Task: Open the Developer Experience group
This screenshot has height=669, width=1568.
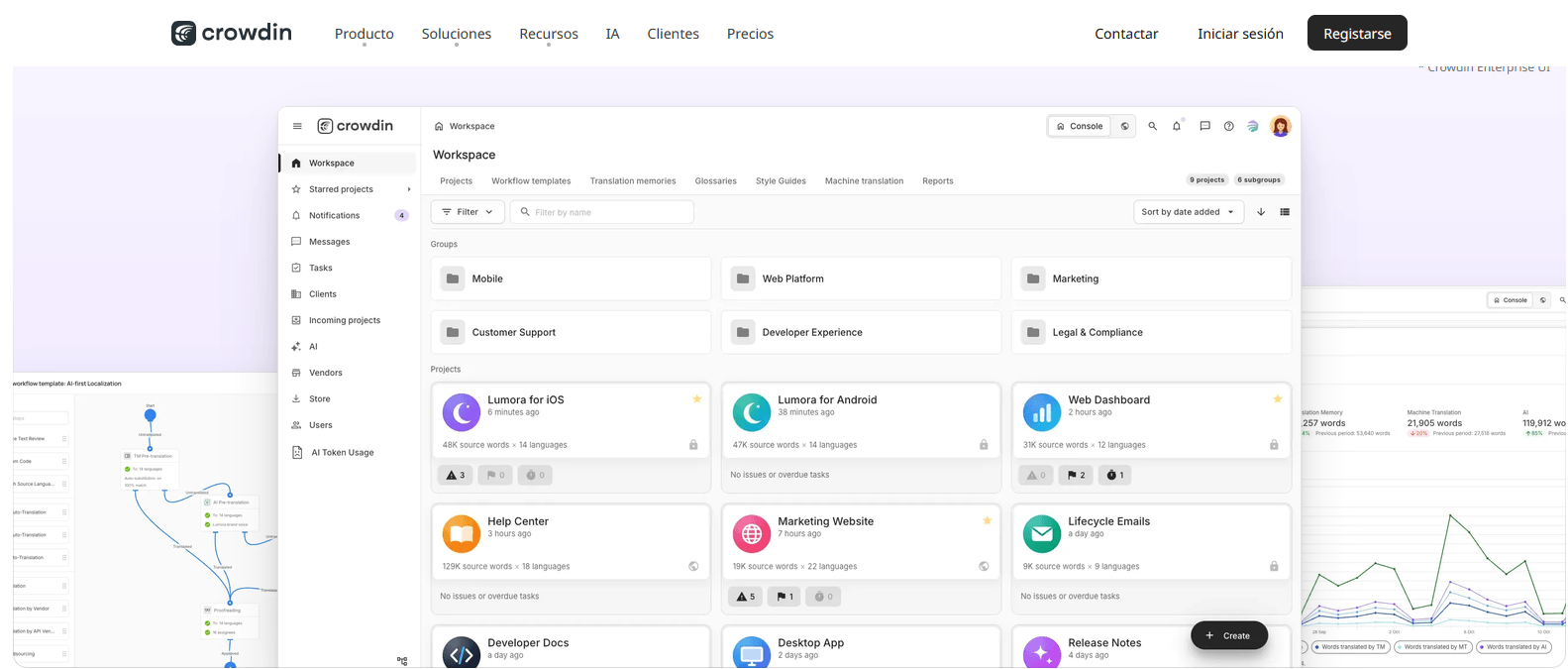Action: click(x=861, y=332)
